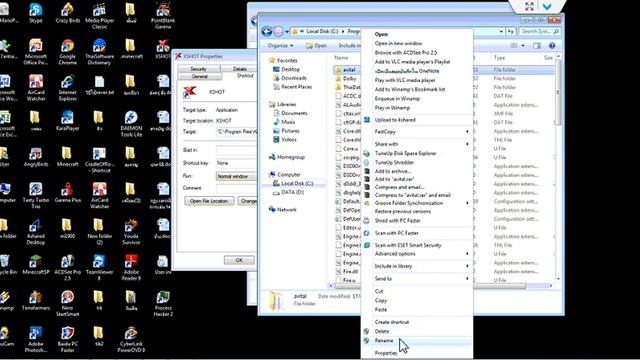This screenshot has width=640, height=360.
Task: Choose Delete from the context menu
Action: 417,331
